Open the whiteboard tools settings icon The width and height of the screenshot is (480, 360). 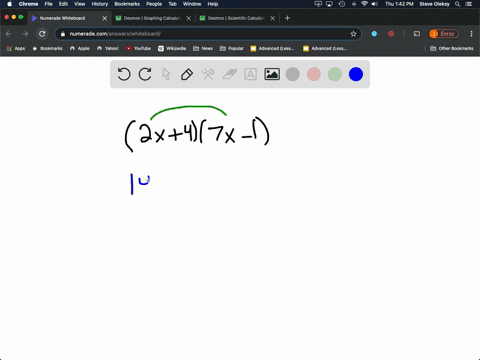pyautogui.click(x=208, y=74)
